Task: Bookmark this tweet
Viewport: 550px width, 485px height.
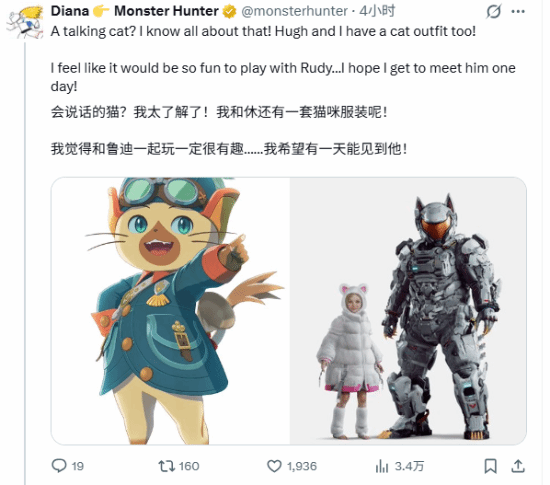Action: click(490, 466)
